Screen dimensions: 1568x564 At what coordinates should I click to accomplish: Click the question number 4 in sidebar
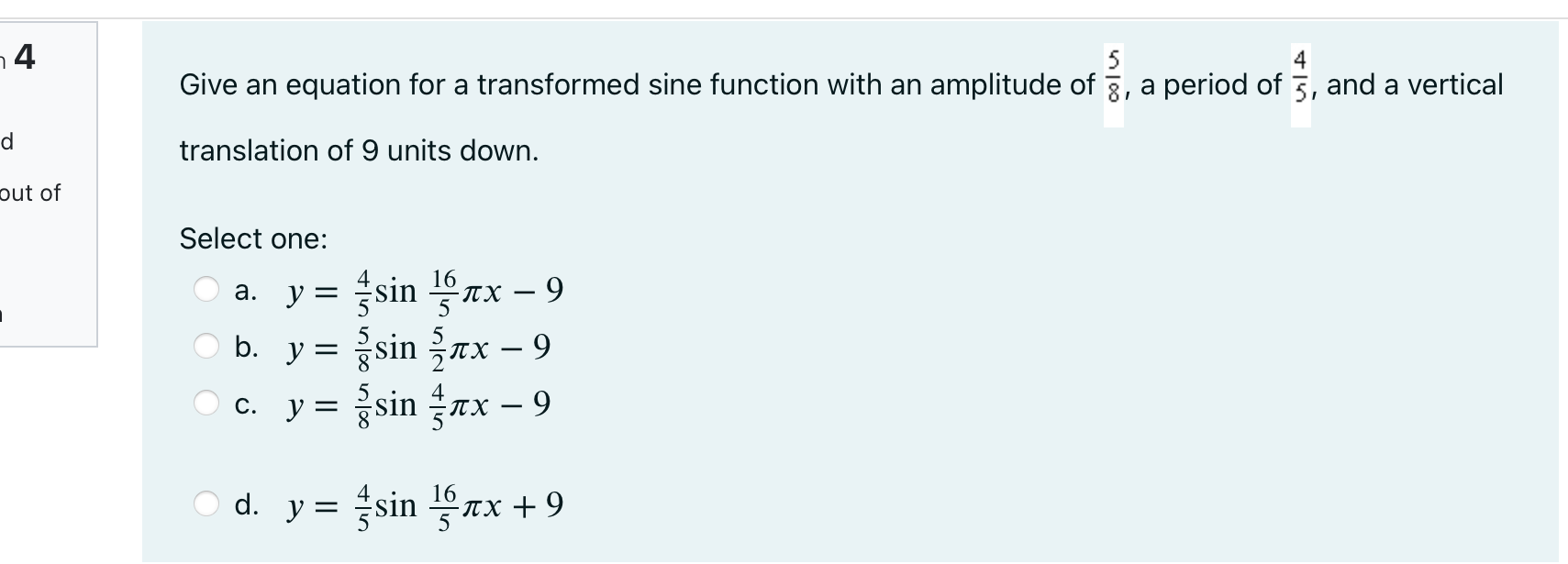[x=24, y=58]
